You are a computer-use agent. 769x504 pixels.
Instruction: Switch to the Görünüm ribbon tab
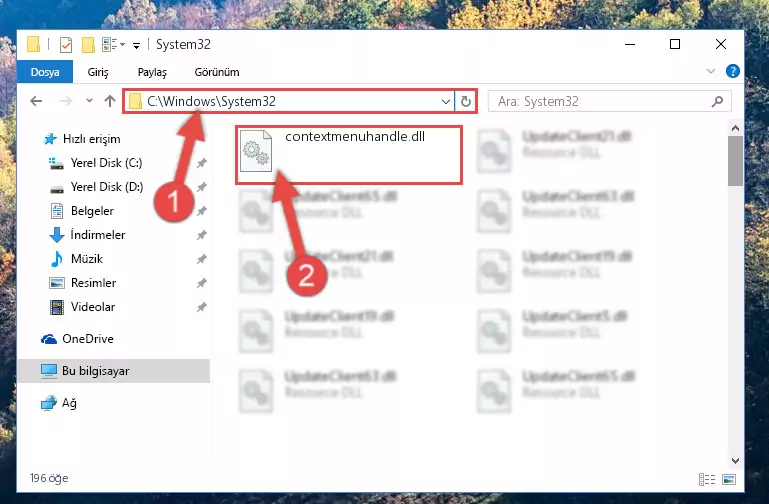coord(217,72)
